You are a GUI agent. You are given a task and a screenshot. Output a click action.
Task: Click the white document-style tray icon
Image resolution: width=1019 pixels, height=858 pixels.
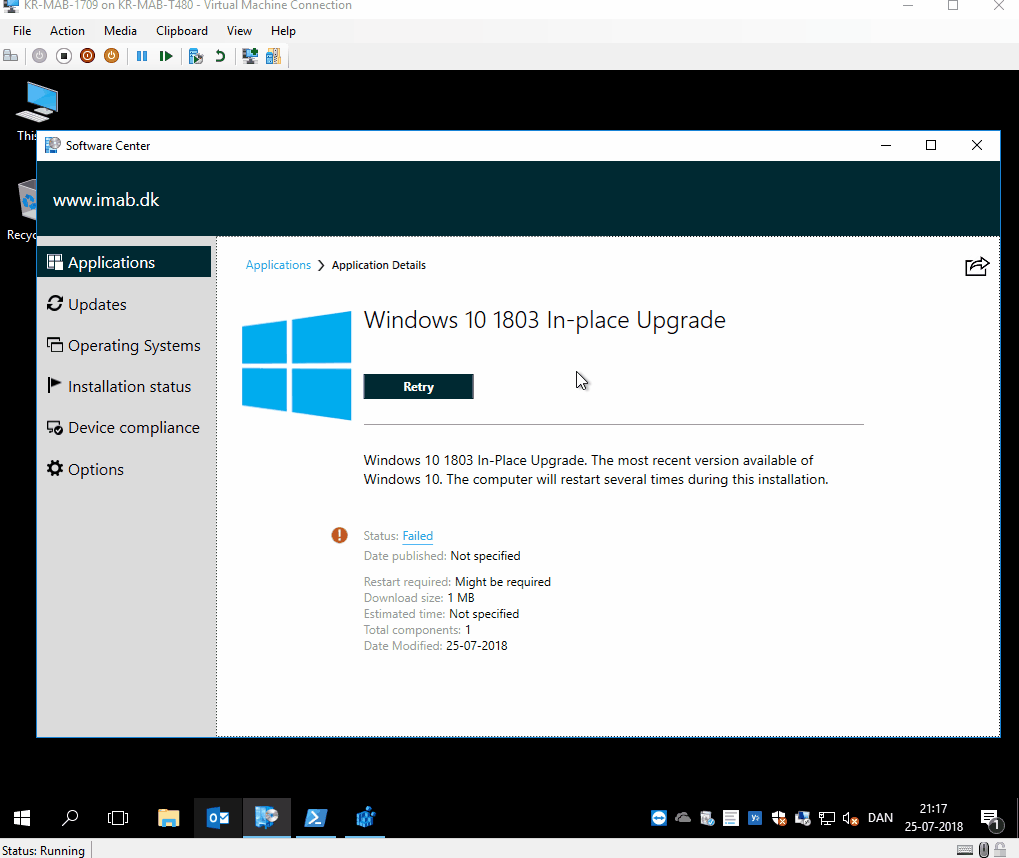(731, 818)
